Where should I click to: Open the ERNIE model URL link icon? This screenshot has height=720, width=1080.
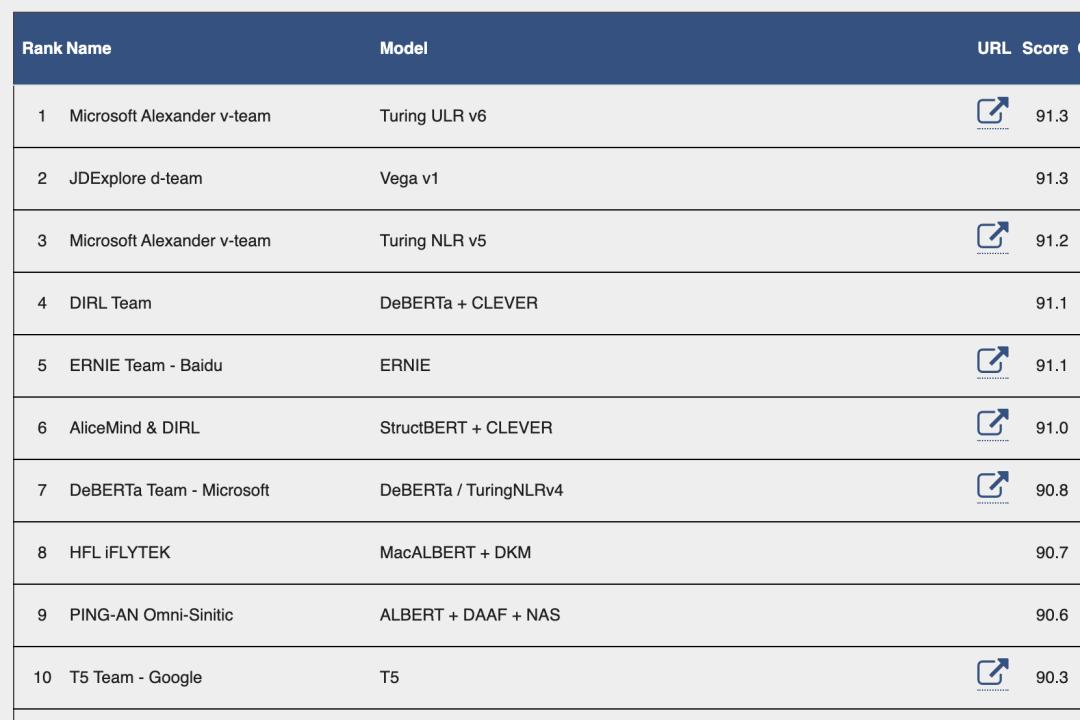pos(993,360)
